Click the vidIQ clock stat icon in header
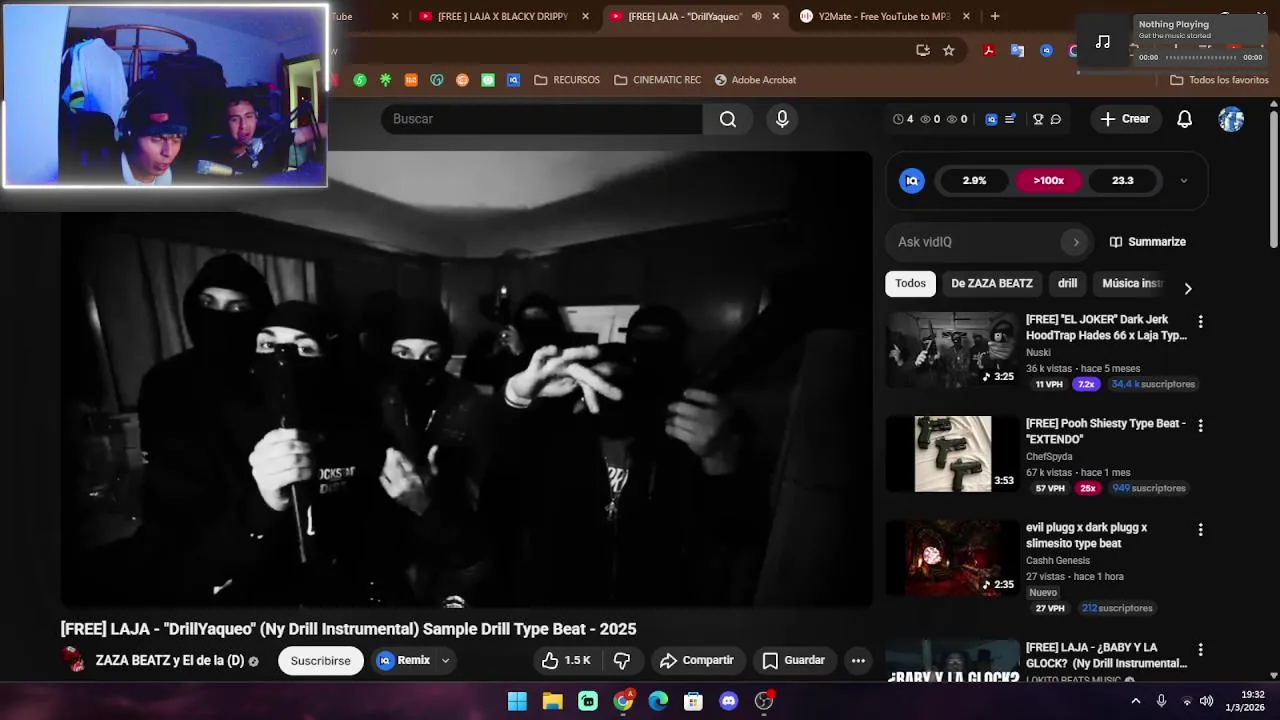Image resolution: width=1280 pixels, height=720 pixels. tap(898, 119)
